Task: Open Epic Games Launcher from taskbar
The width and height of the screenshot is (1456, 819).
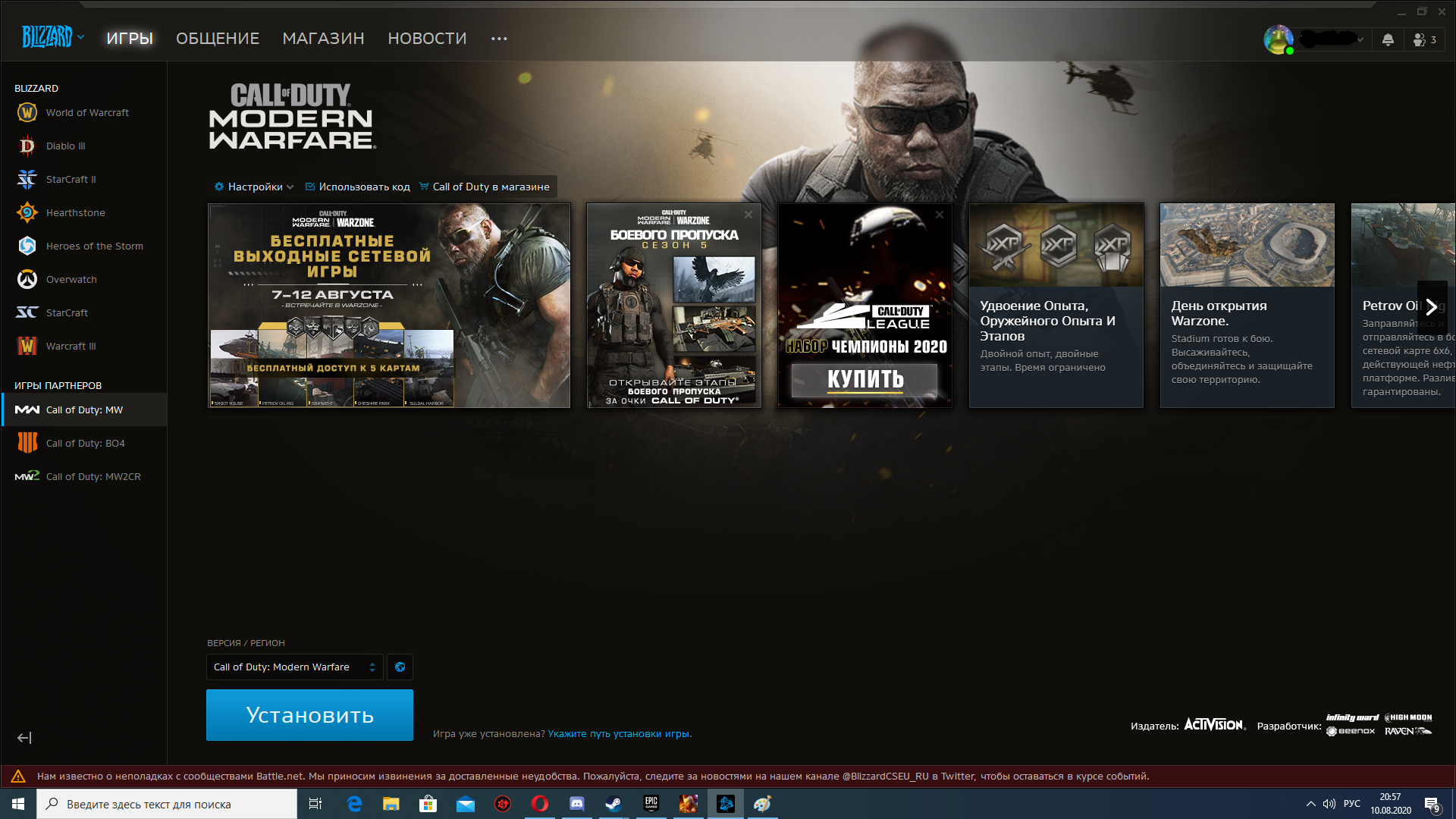Action: click(x=651, y=804)
